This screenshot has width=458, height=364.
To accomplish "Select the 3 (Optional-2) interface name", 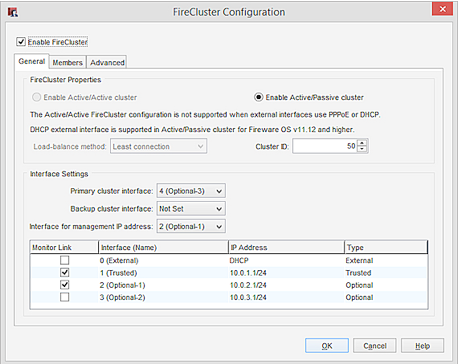I will click(122, 297).
